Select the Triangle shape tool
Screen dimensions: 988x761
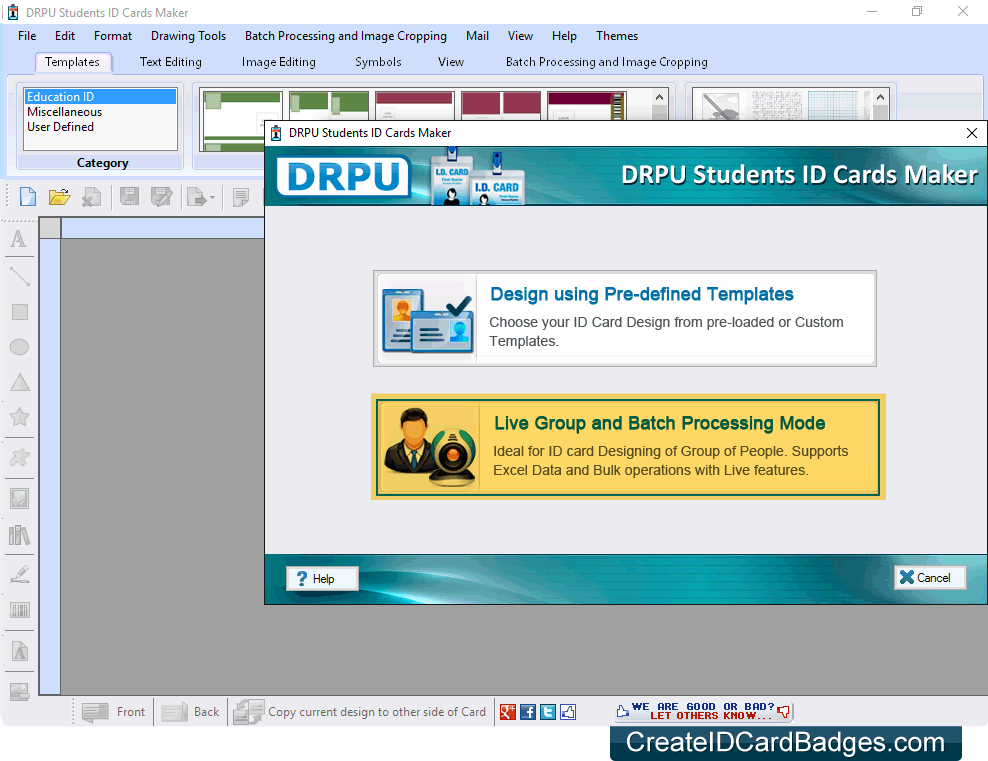point(20,382)
